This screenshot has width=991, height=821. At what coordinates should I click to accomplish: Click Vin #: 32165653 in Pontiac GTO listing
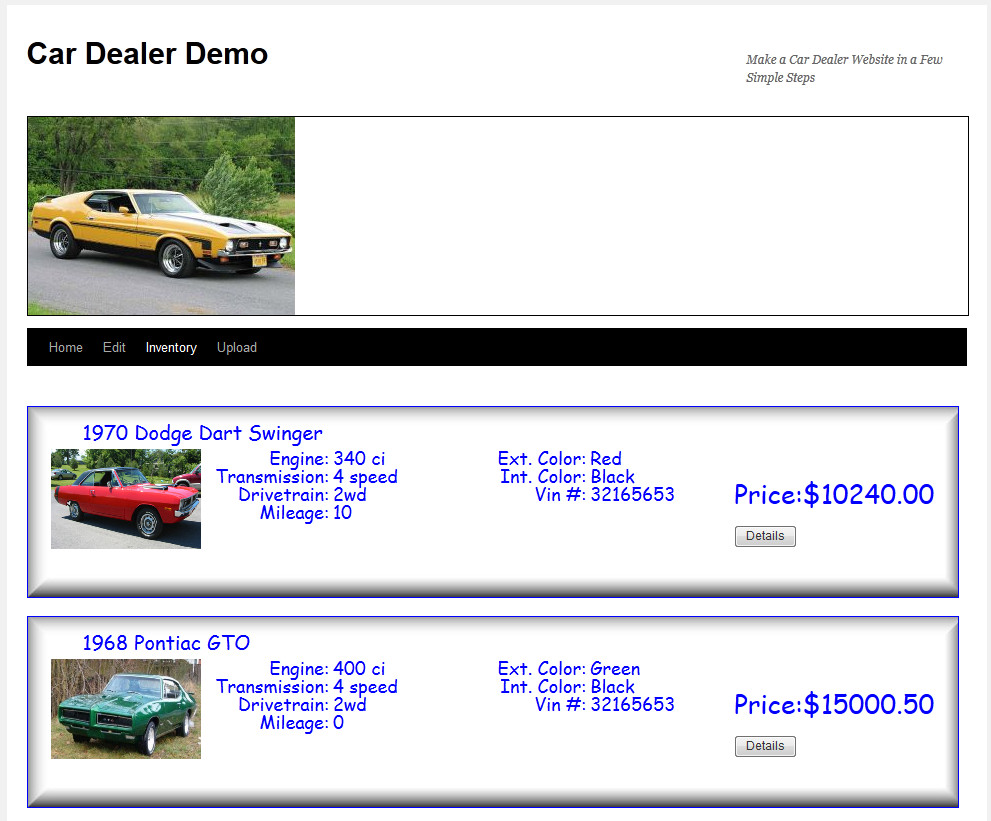605,704
